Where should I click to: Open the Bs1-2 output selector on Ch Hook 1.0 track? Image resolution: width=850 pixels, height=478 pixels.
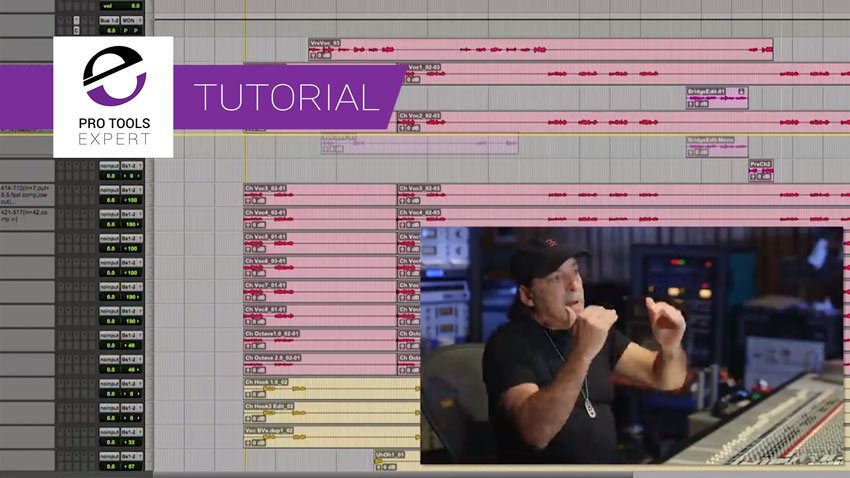(x=131, y=384)
